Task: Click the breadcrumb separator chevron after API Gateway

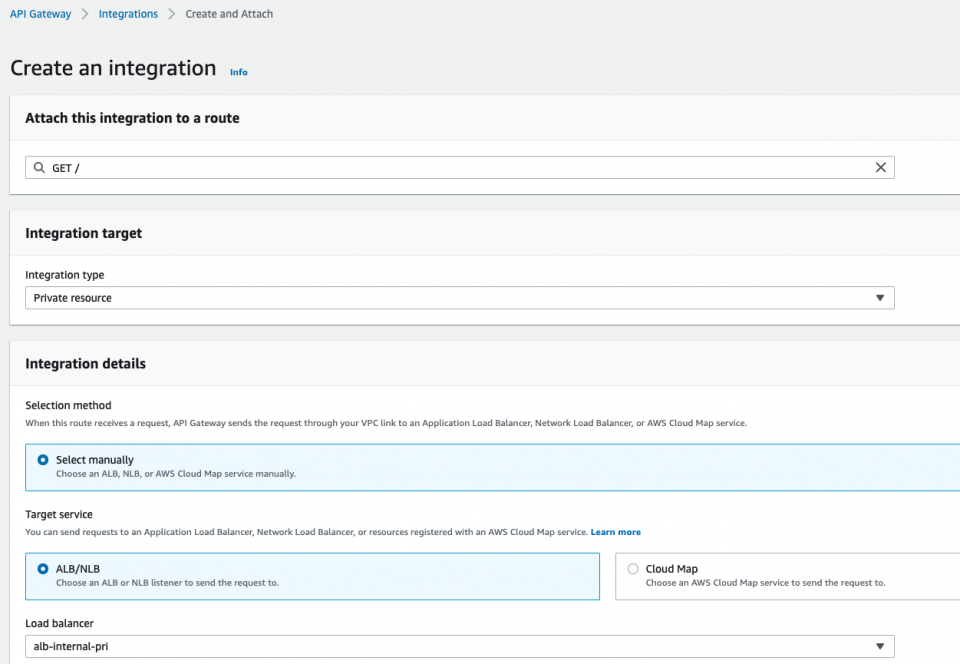Action: (87, 13)
